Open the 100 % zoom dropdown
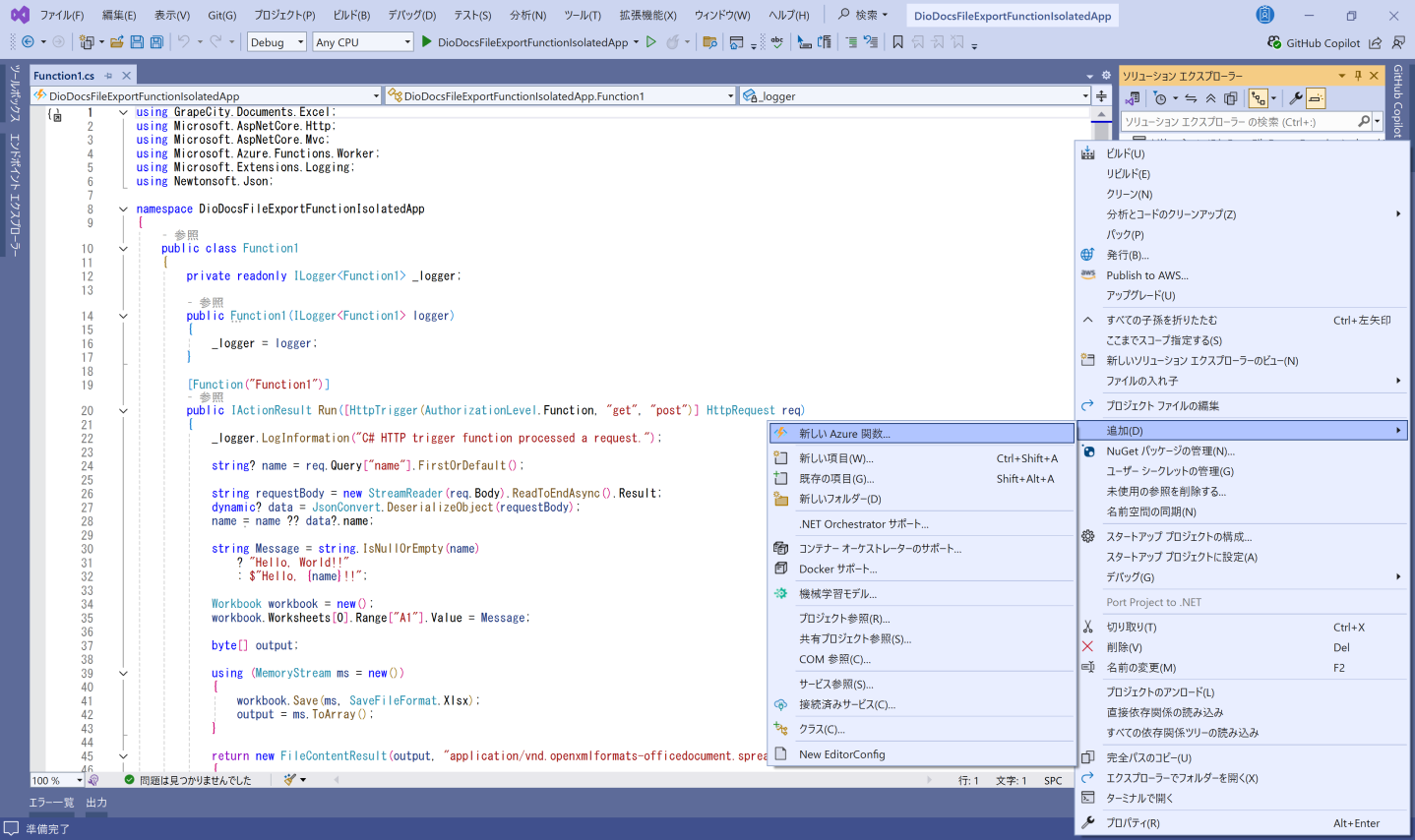Image resolution: width=1415 pixels, height=840 pixels. coord(57,780)
